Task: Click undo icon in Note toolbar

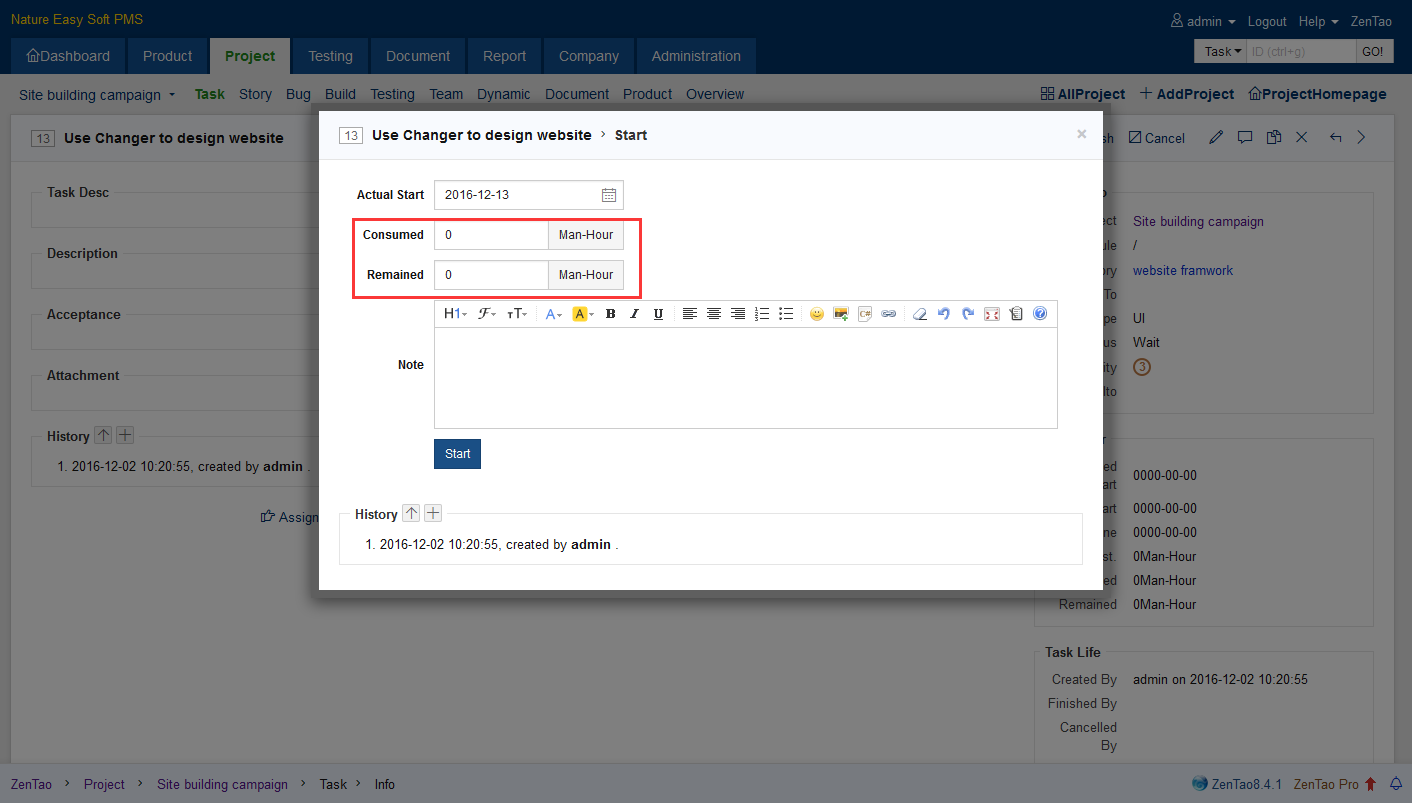Action: tap(943, 314)
